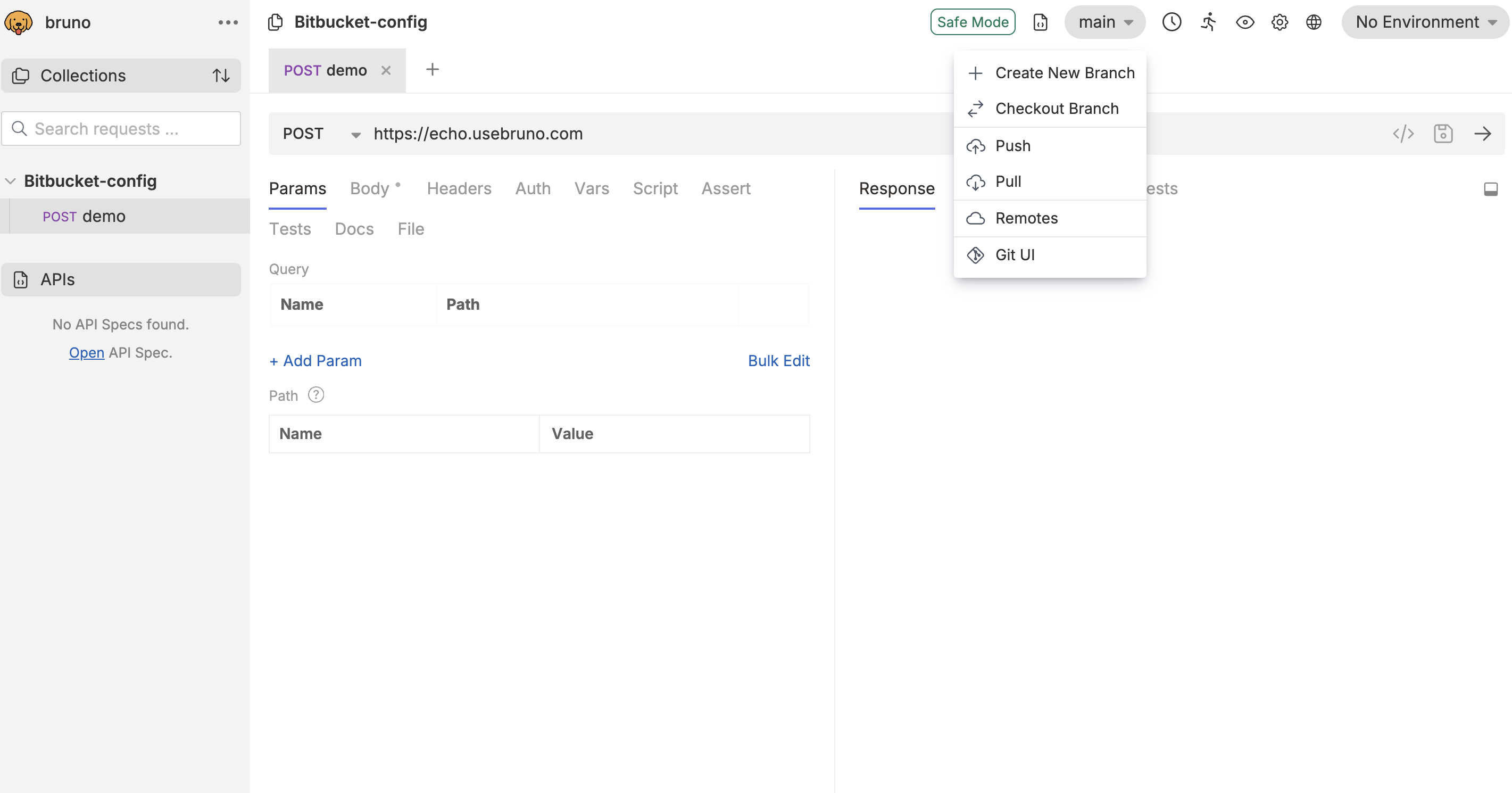Switch to the Body tab
1512x793 pixels.
370,188
